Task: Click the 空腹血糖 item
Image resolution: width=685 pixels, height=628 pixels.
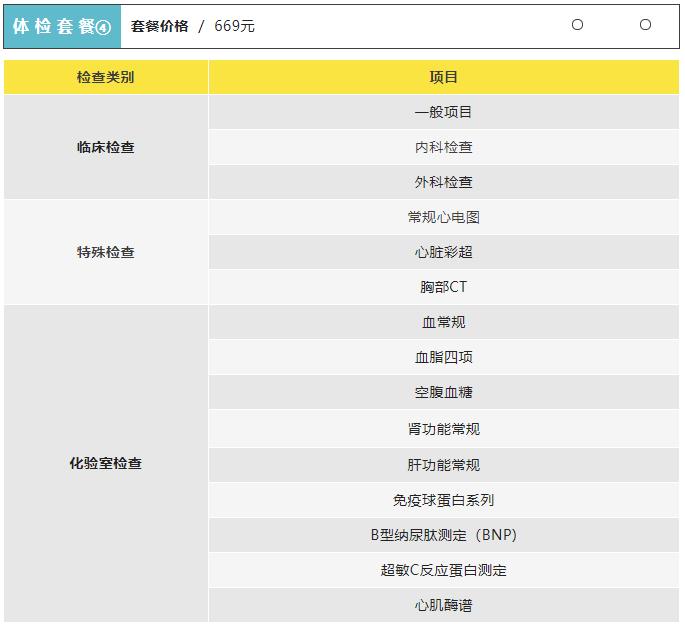Action: (x=443, y=392)
